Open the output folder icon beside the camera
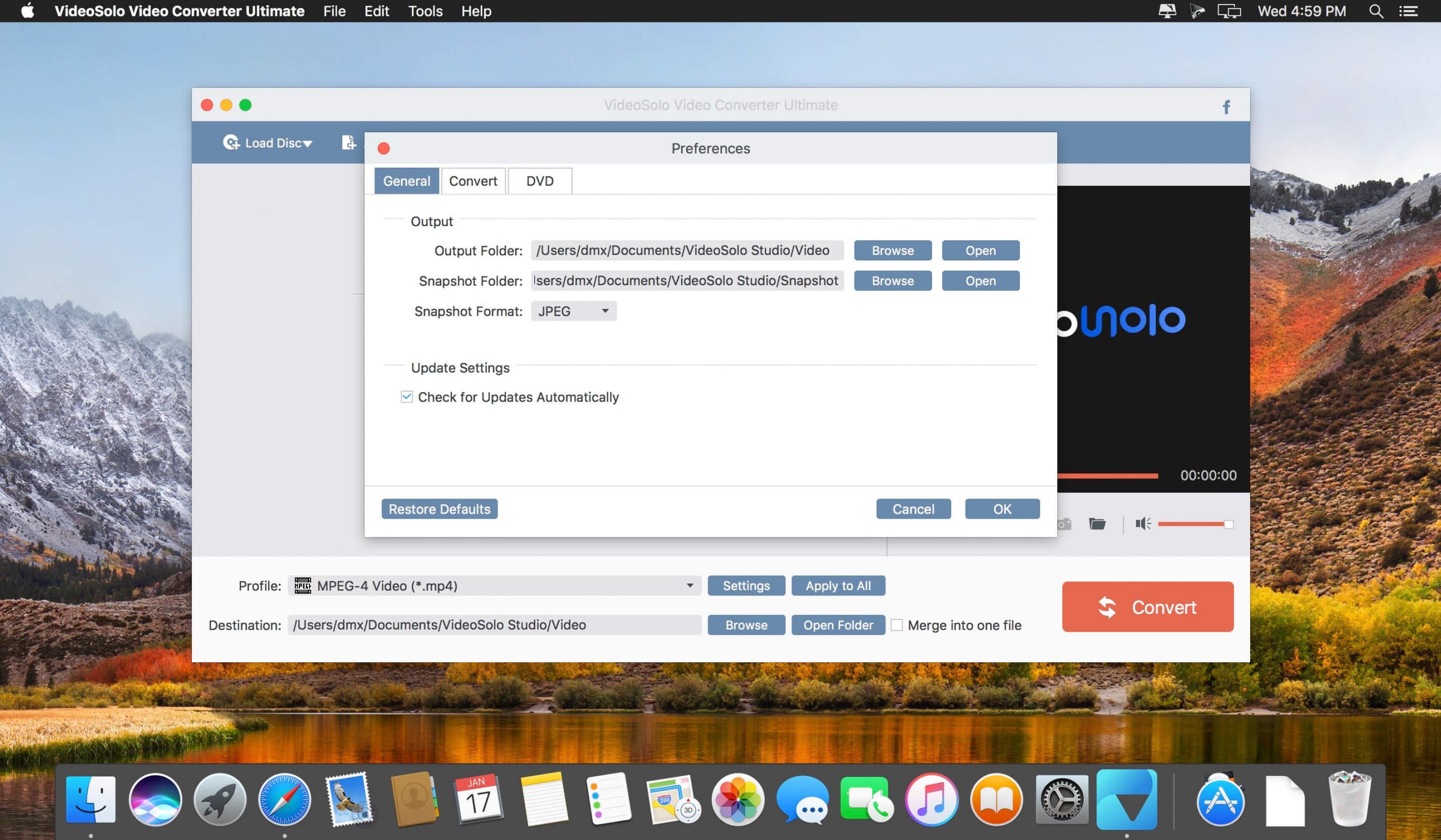 [x=1098, y=523]
